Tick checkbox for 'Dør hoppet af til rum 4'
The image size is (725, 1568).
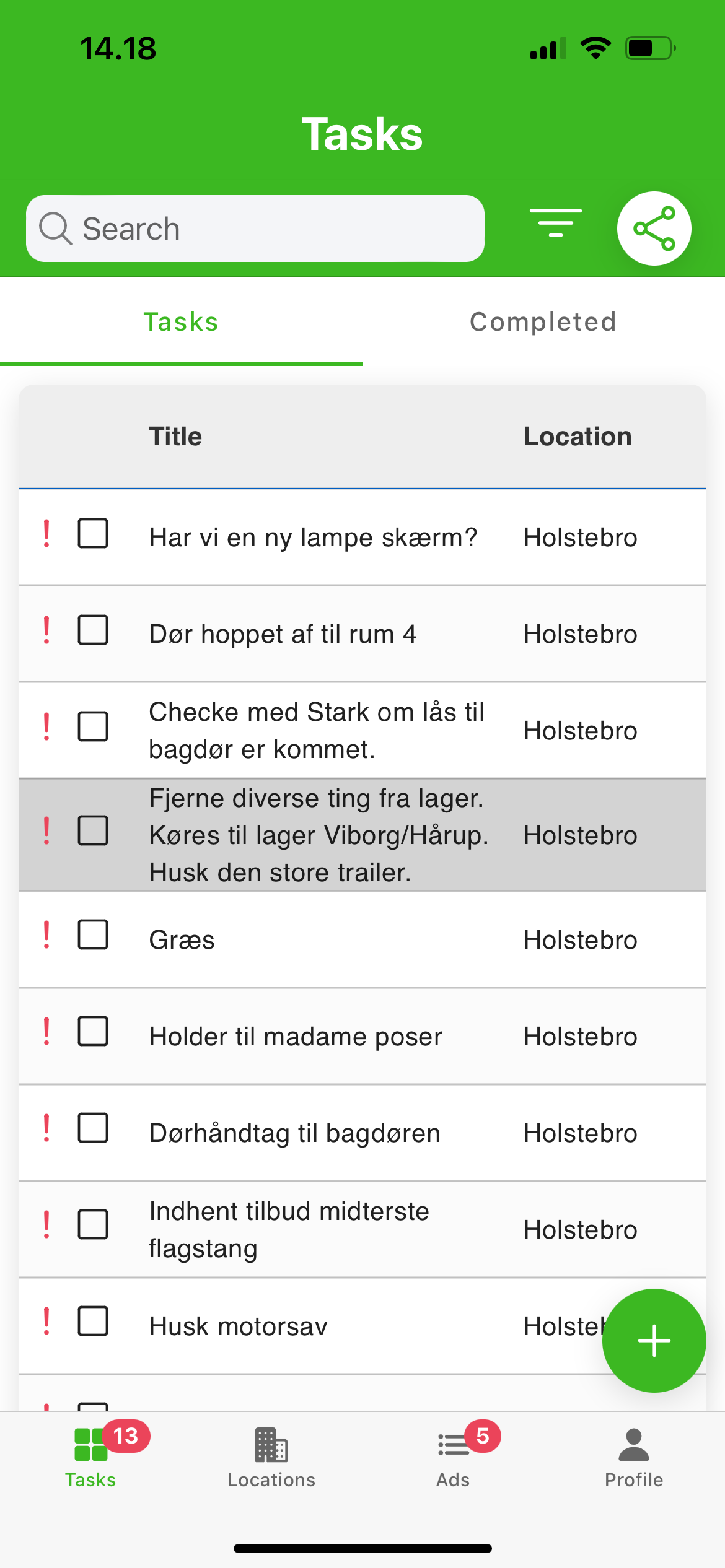pos(93,630)
